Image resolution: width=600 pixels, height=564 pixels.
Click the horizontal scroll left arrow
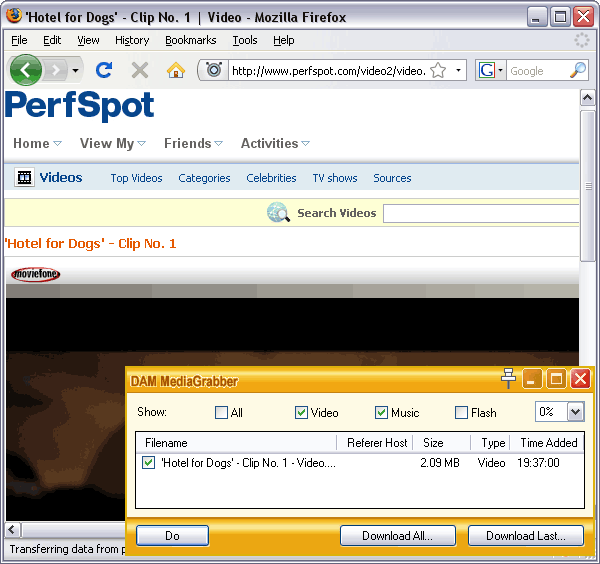[x=12, y=530]
